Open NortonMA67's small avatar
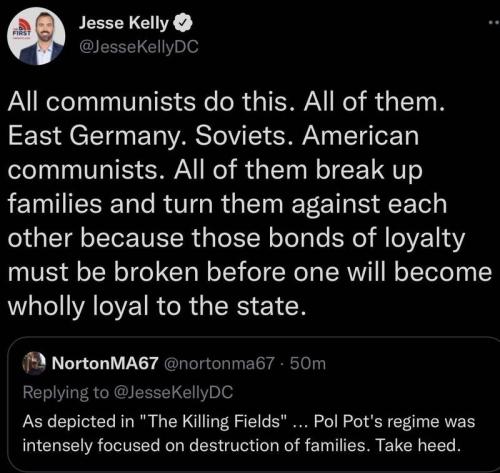Screen dimensions: 500x473 tap(33, 363)
